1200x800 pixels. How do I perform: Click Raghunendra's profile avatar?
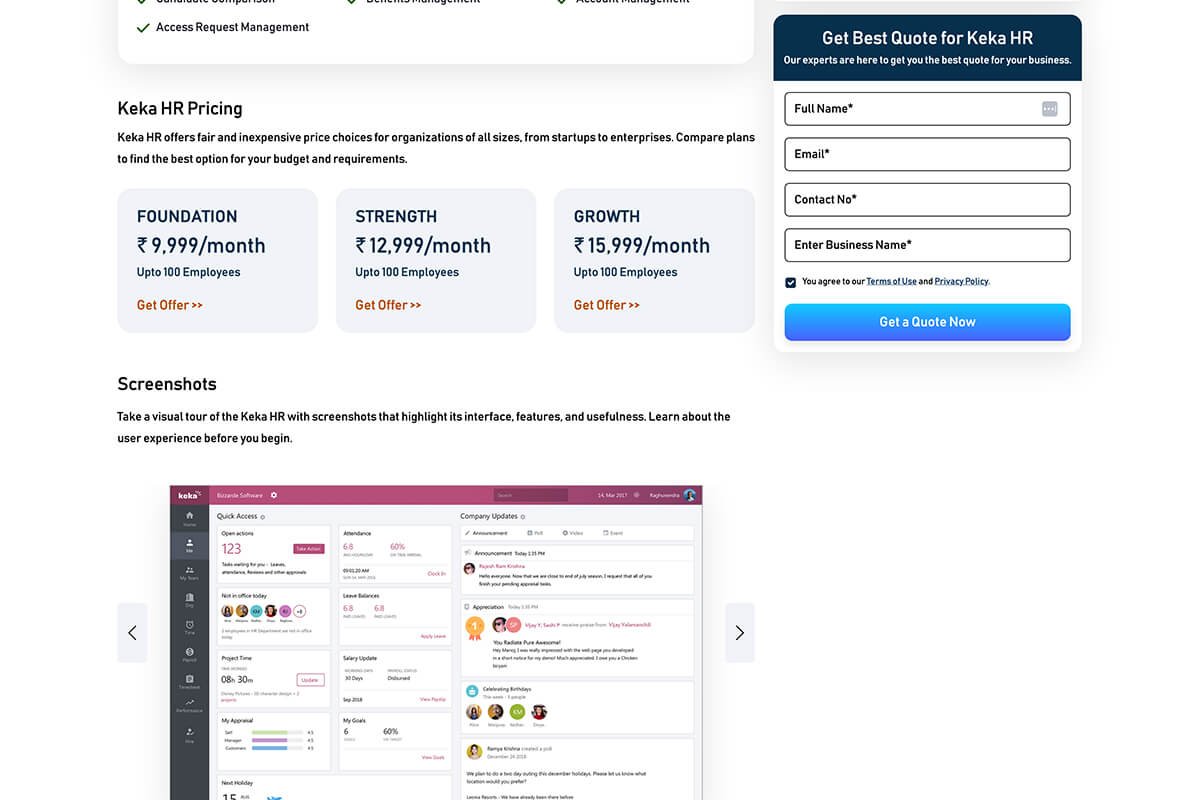click(688, 494)
